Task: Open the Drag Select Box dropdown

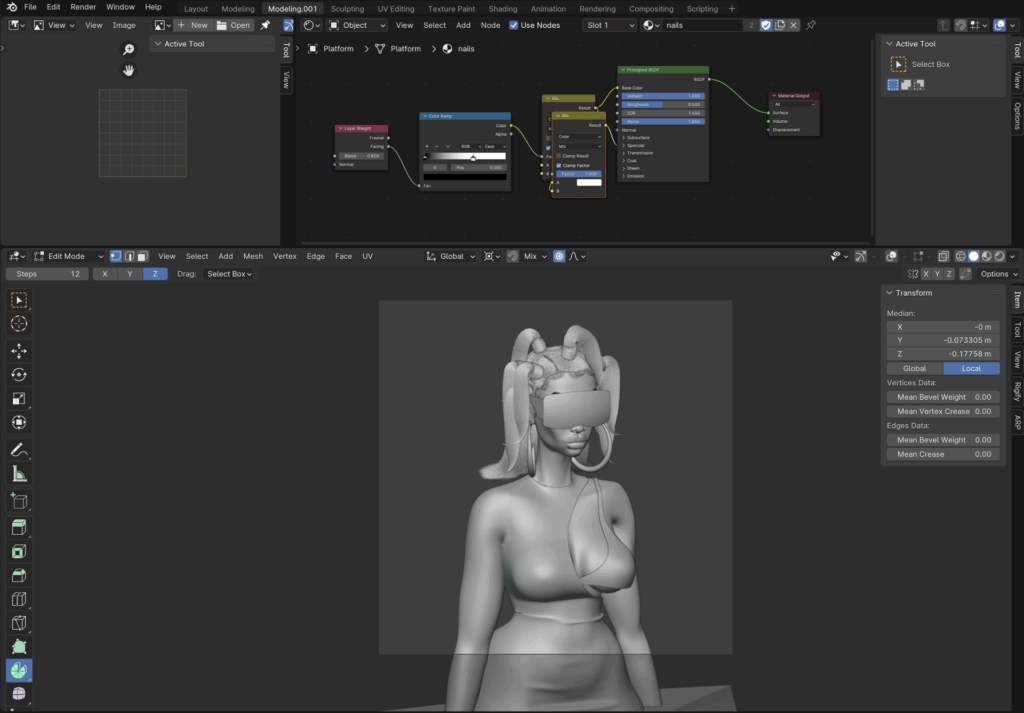Action: [x=229, y=274]
